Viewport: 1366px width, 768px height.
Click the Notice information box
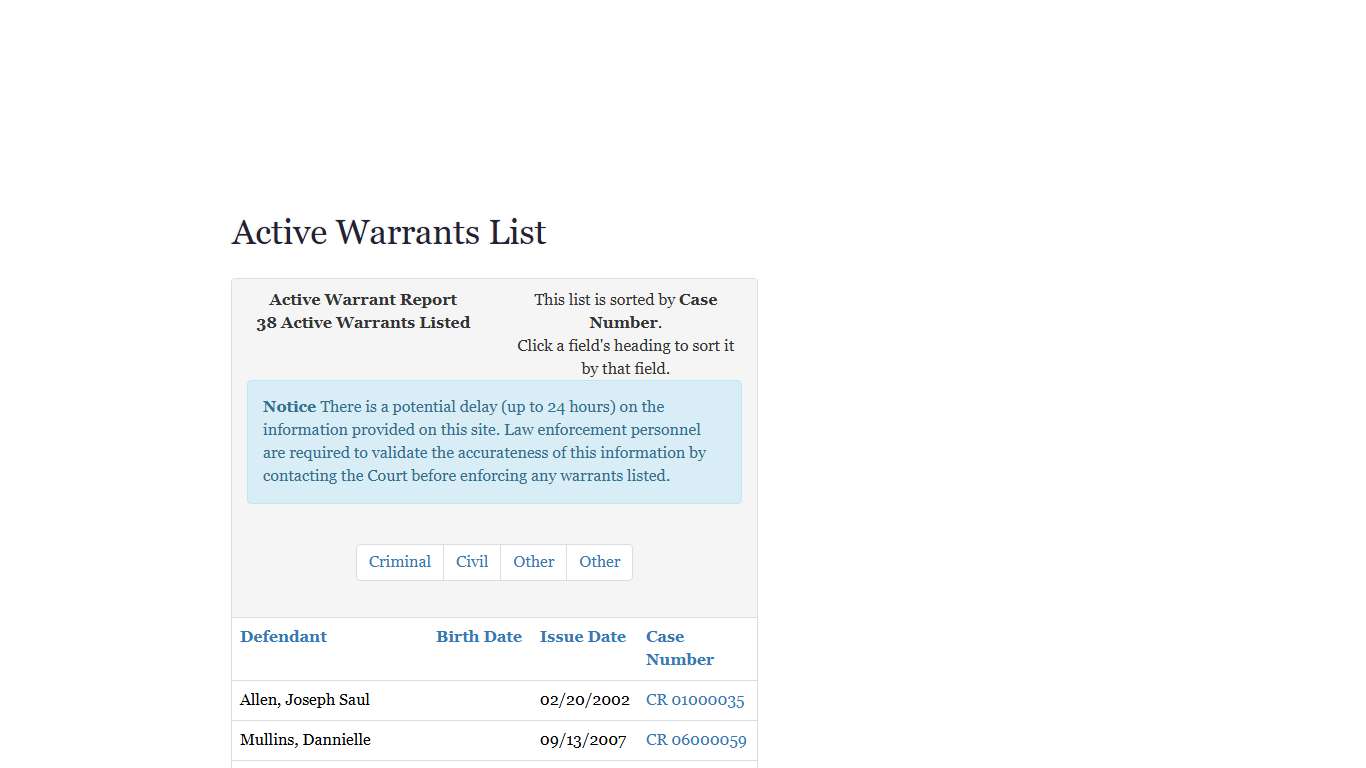[x=494, y=441]
